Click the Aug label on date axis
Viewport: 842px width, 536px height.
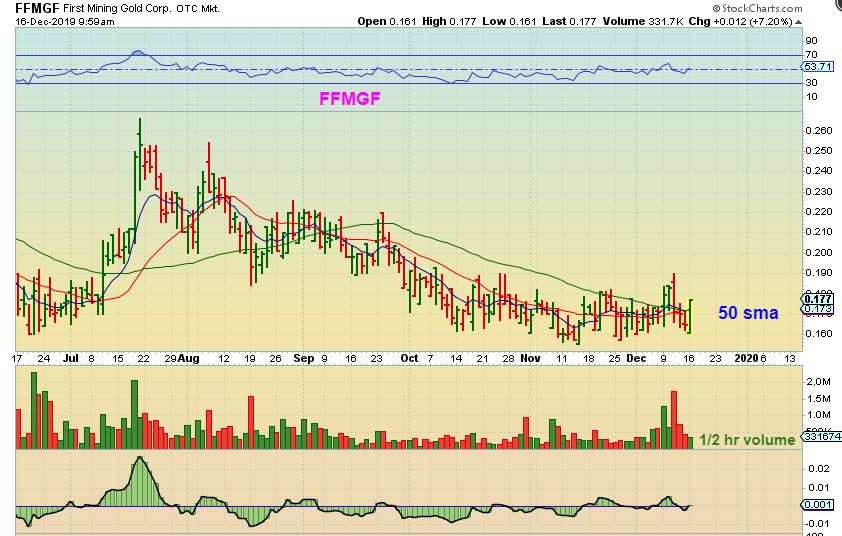click(188, 358)
